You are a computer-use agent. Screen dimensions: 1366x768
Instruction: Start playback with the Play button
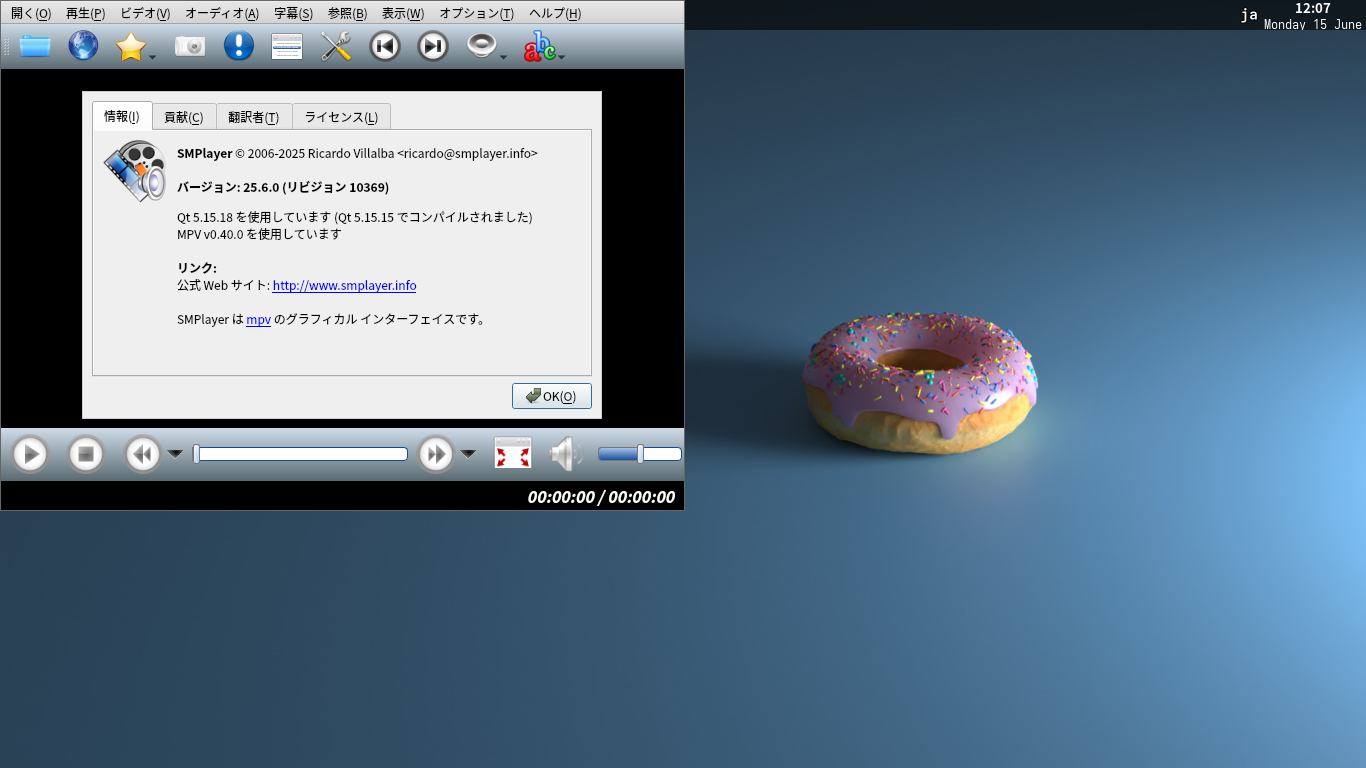[x=31, y=455]
